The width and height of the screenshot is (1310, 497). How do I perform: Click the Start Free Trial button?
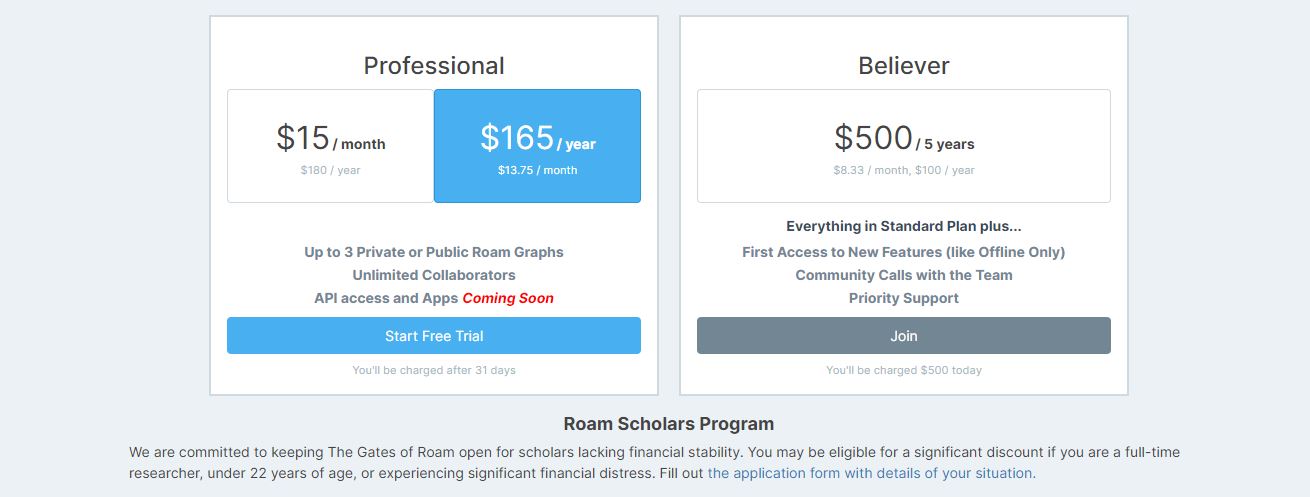pos(433,336)
